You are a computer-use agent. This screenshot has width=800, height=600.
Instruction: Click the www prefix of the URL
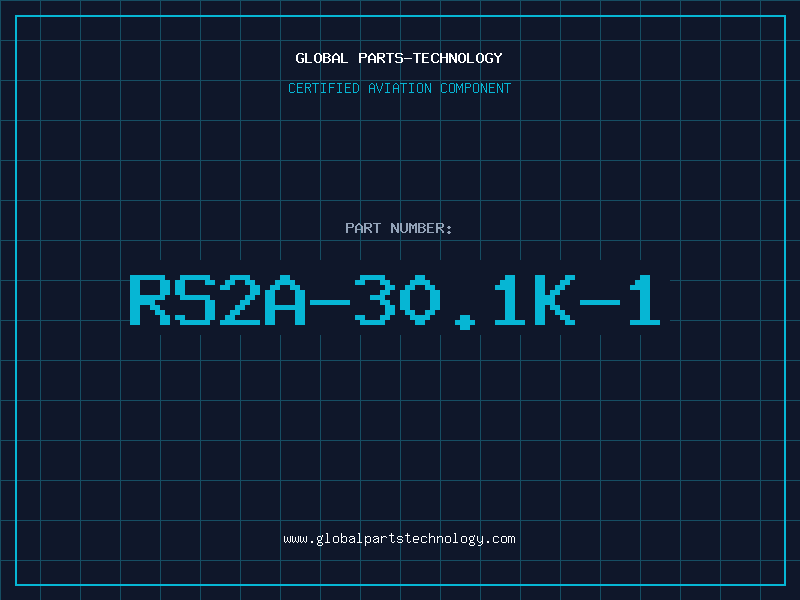295,539
